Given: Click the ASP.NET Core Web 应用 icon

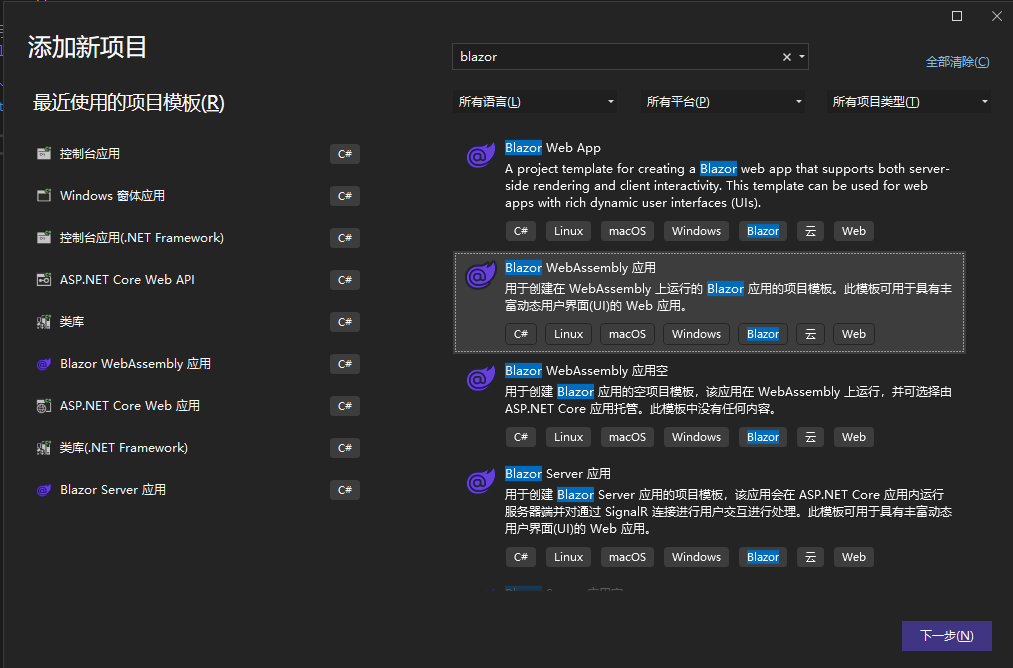Looking at the screenshot, I should tap(44, 406).
